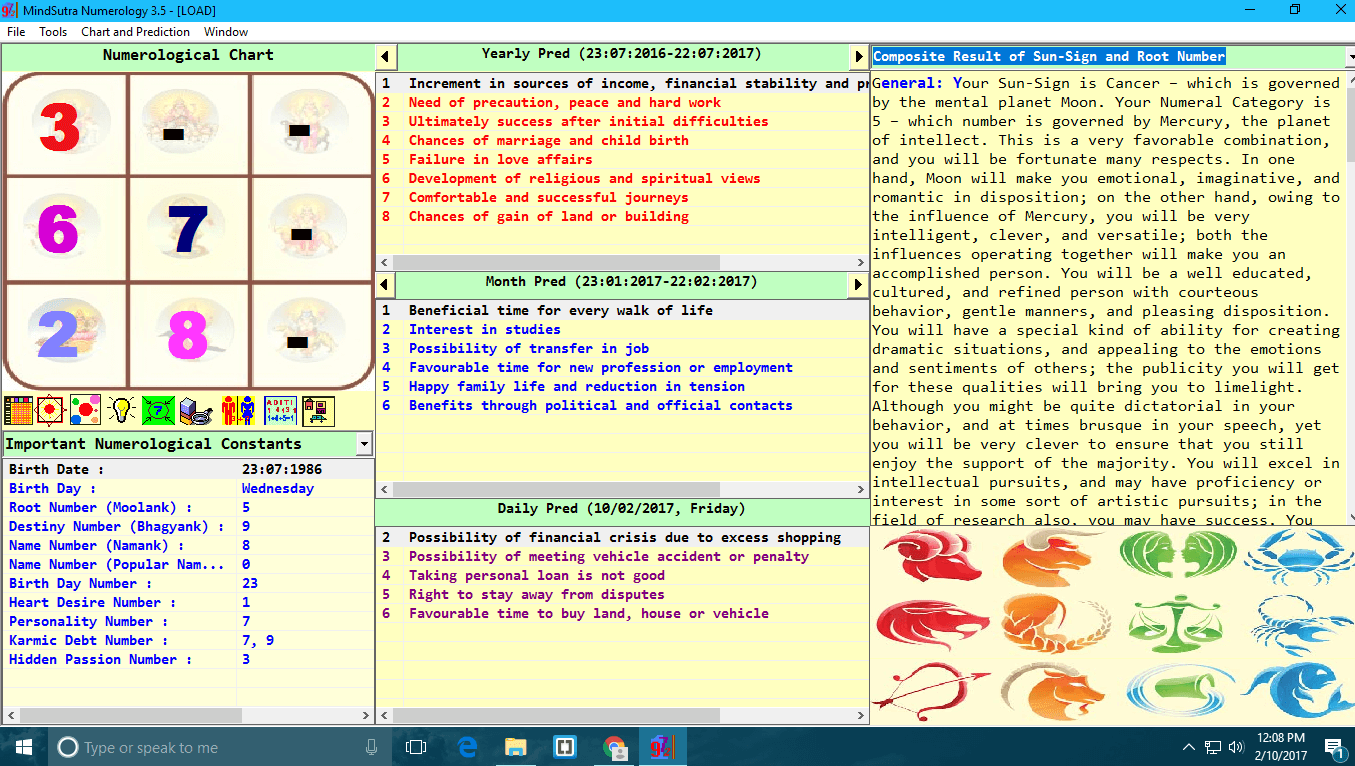Click the Daily Pred date header

[621, 509]
